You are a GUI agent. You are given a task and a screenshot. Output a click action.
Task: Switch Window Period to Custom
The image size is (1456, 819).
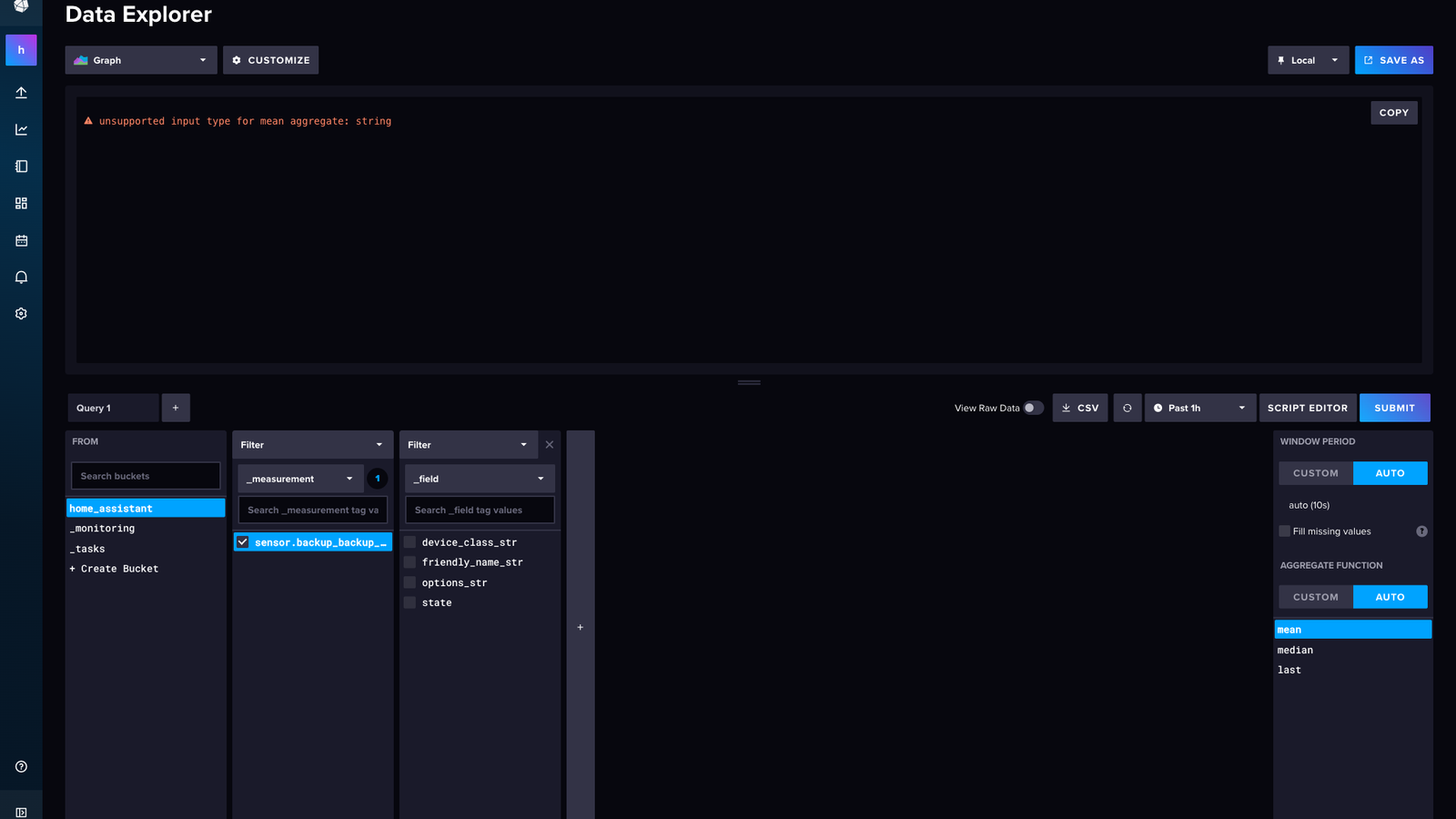click(x=1316, y=473)
